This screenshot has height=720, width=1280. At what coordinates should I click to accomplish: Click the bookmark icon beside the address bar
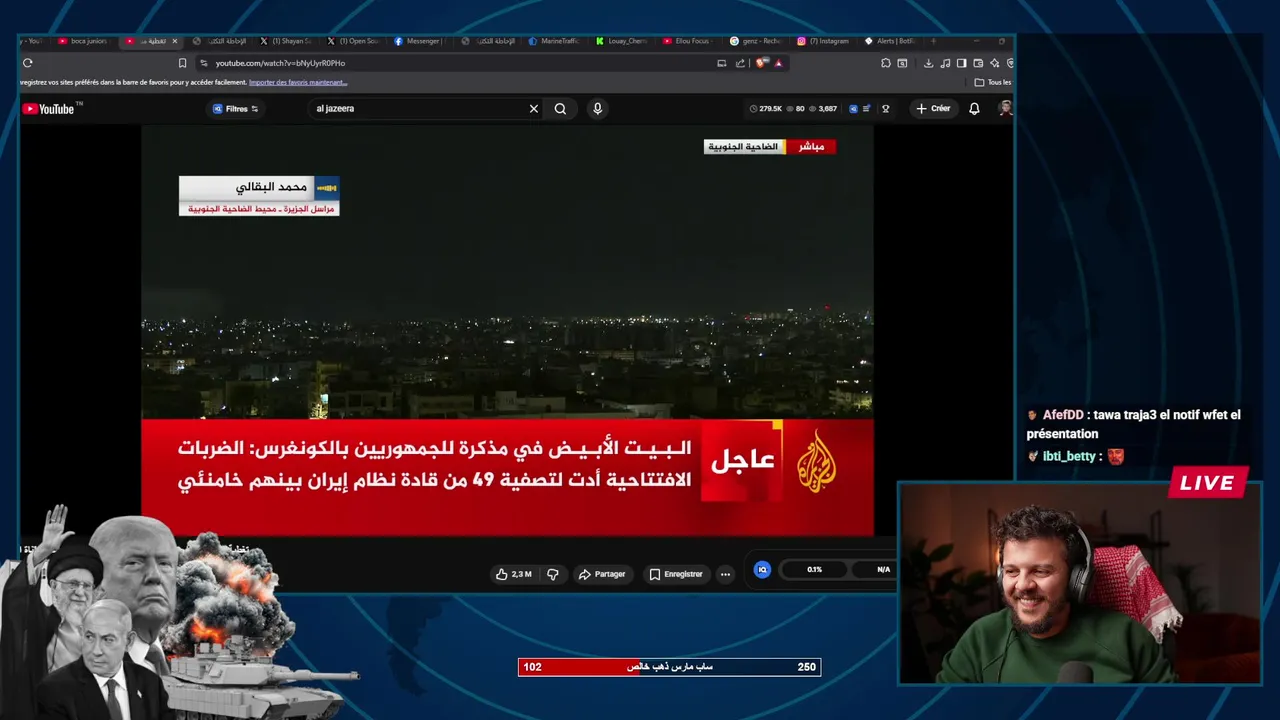(182, 63)
